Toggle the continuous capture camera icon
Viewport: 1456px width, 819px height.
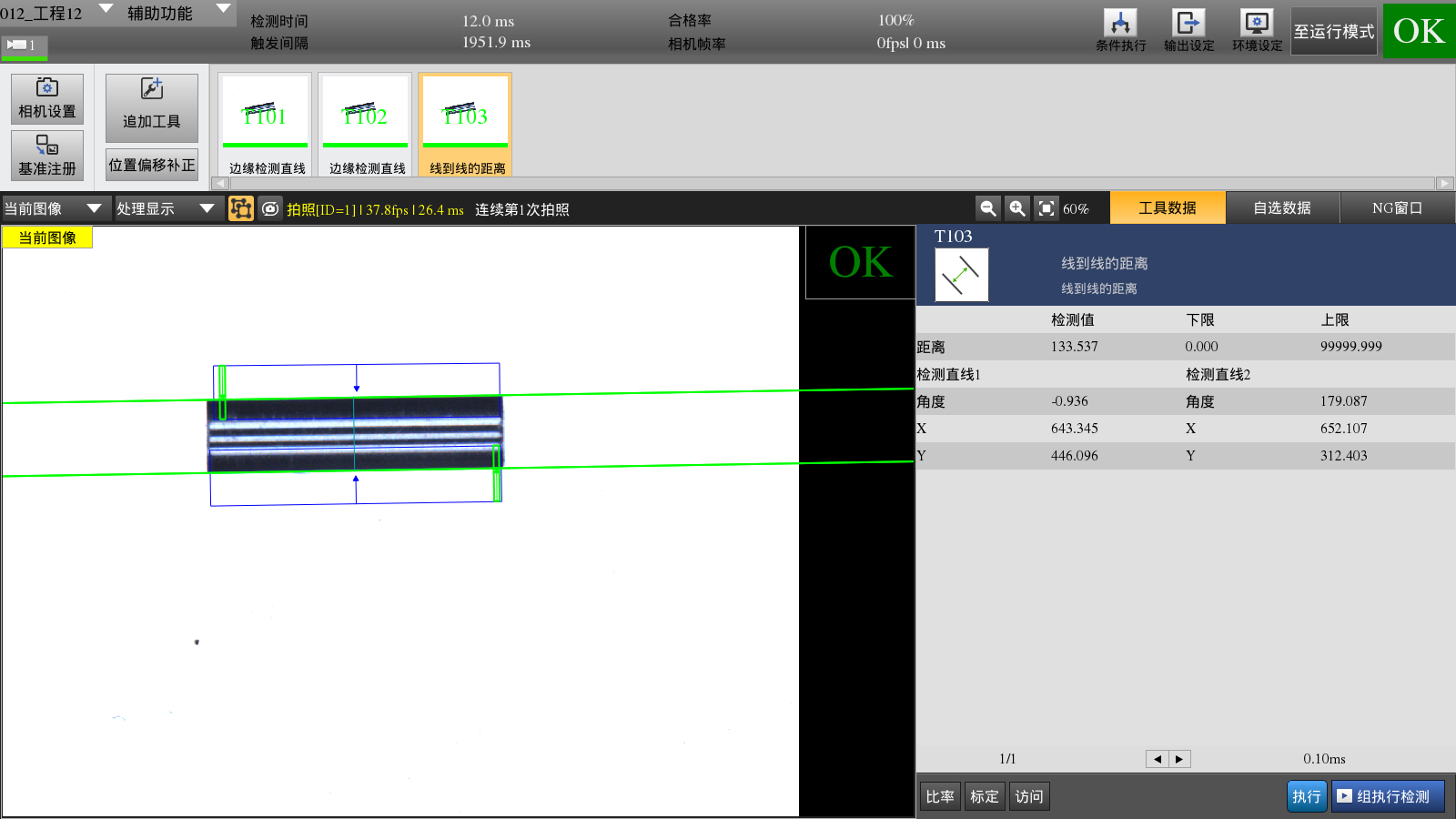(x=270, y=208)
